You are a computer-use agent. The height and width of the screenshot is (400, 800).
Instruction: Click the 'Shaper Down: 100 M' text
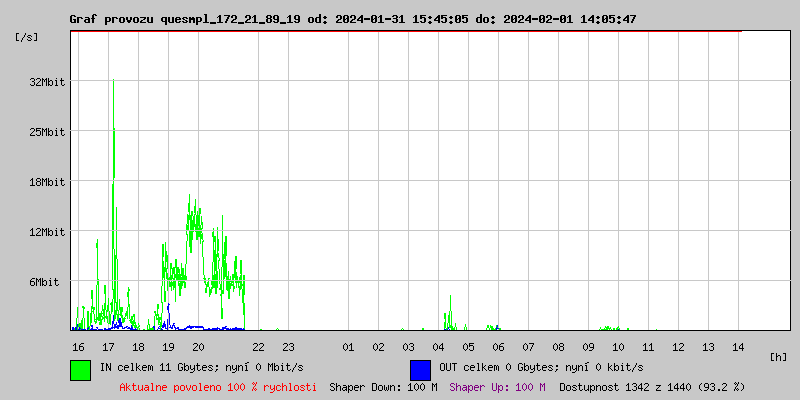coord(383,386)
